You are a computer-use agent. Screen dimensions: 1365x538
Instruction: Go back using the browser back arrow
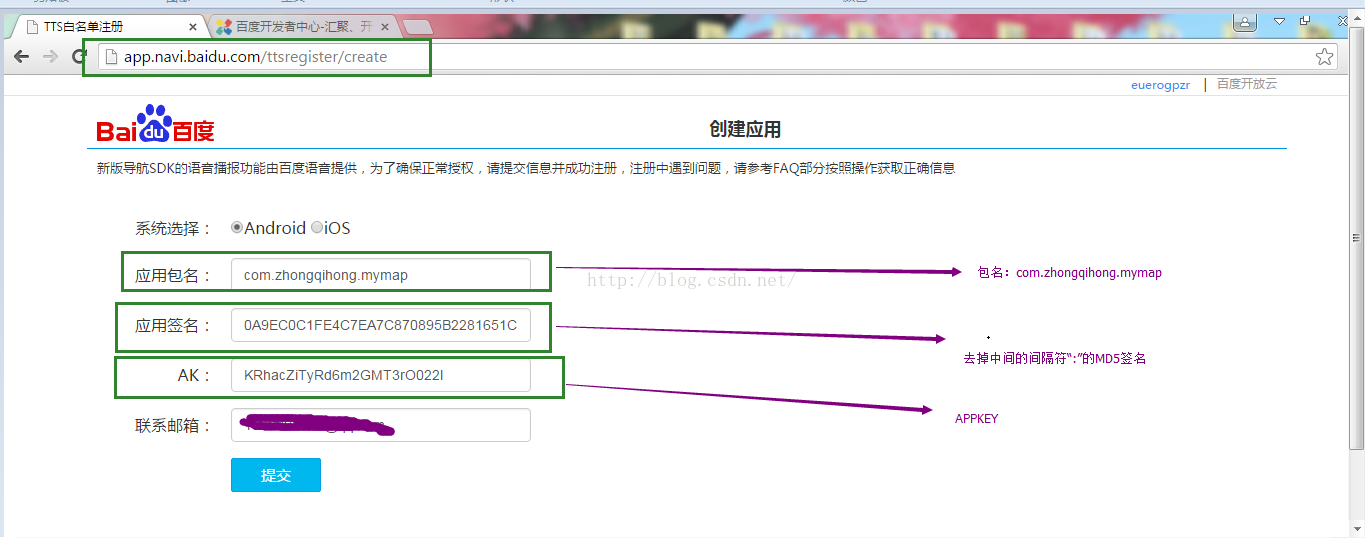click(21, 57)
